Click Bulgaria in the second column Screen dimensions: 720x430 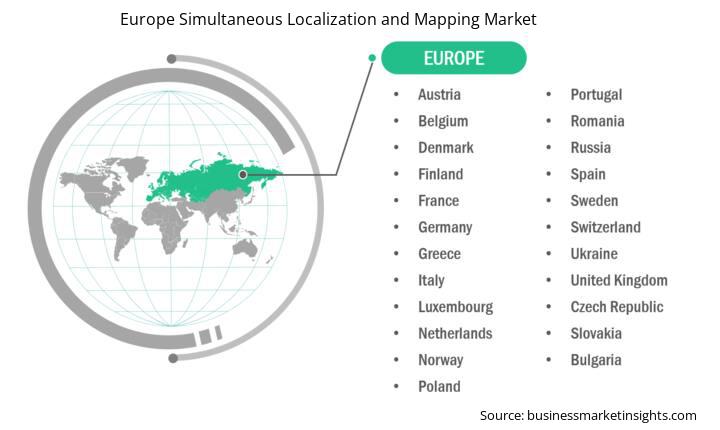(x=596, y=360)
